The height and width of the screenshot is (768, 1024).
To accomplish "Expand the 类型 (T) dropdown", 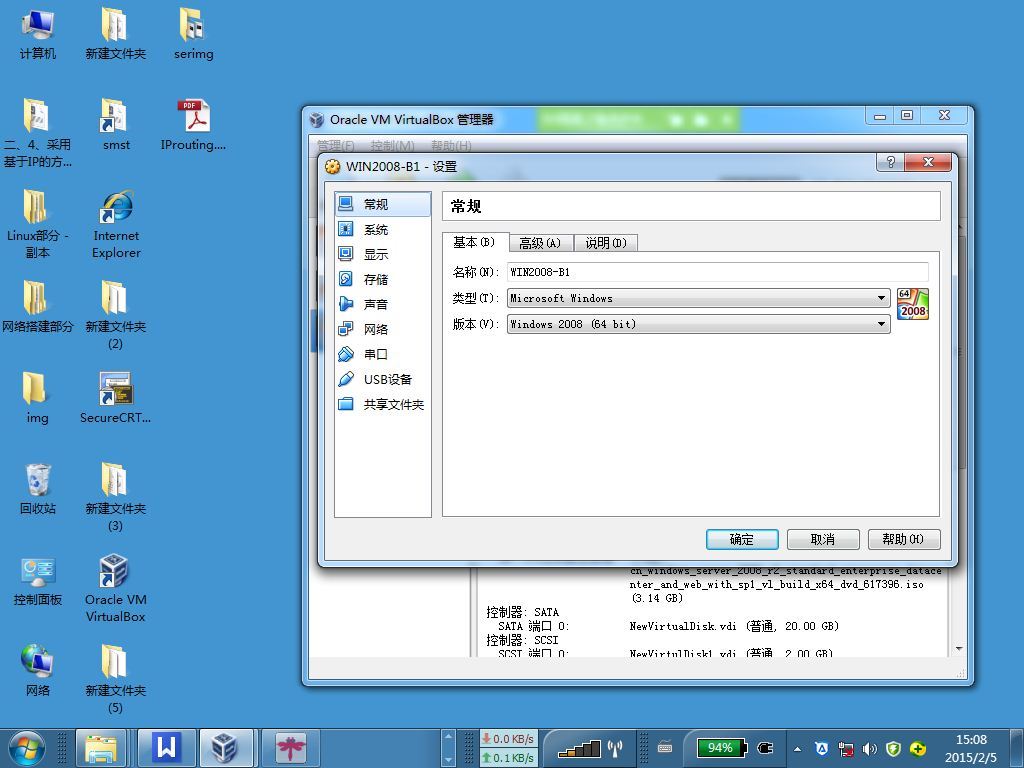I will coord(698,298).
